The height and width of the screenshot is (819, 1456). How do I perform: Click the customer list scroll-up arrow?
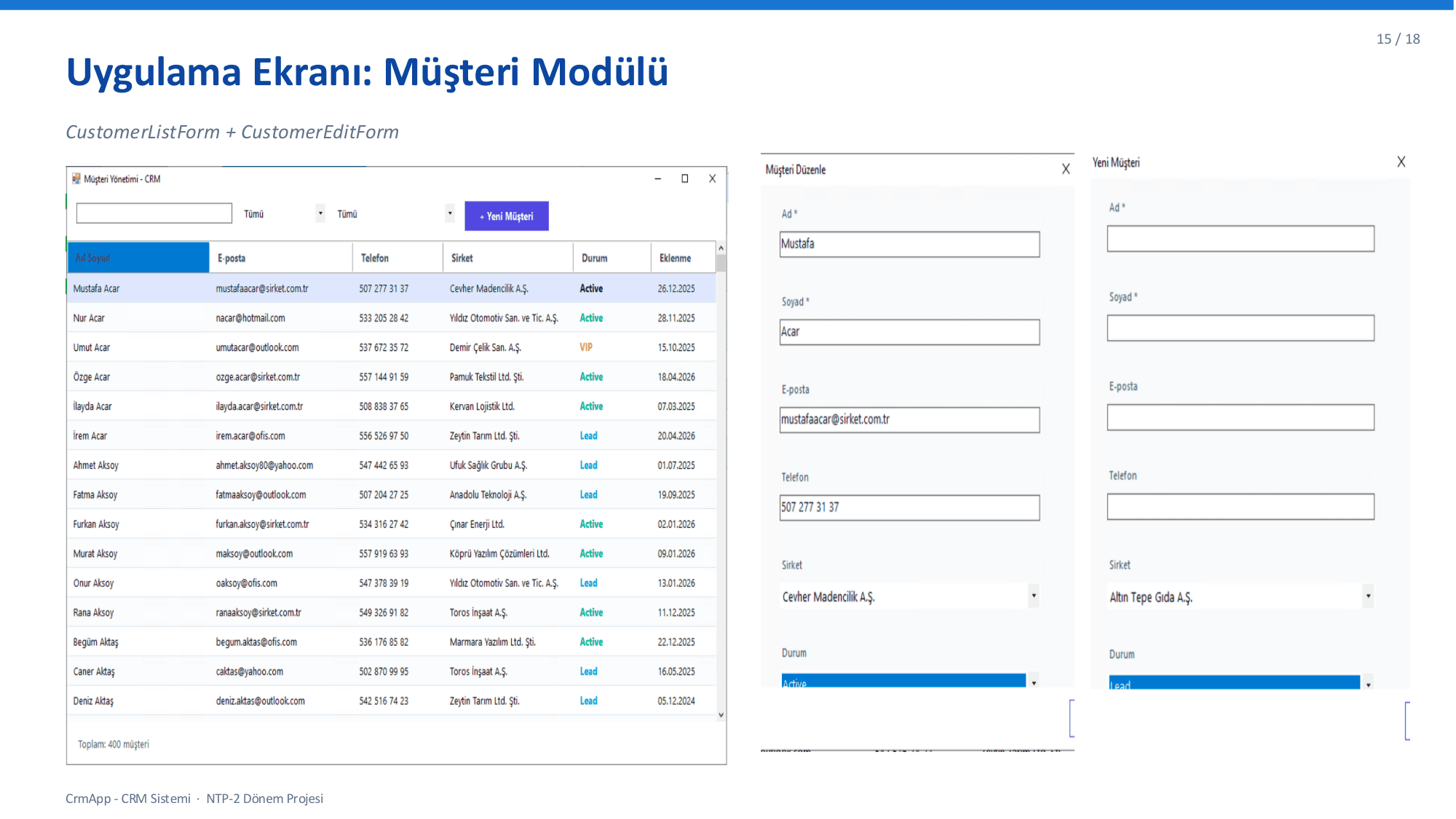tap(721, 248)
